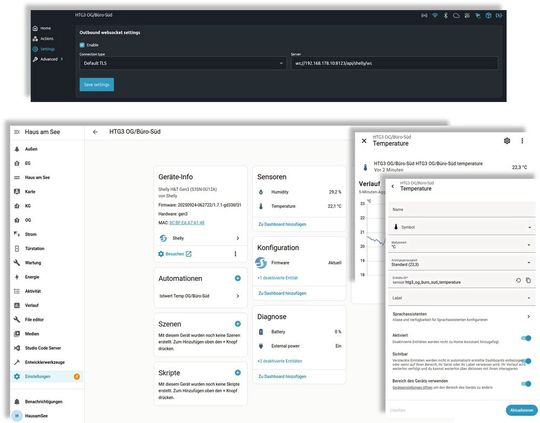Open Home in the Shelly web interface
The height and width of the screenshot is (423, 540).
click(42, 28)
